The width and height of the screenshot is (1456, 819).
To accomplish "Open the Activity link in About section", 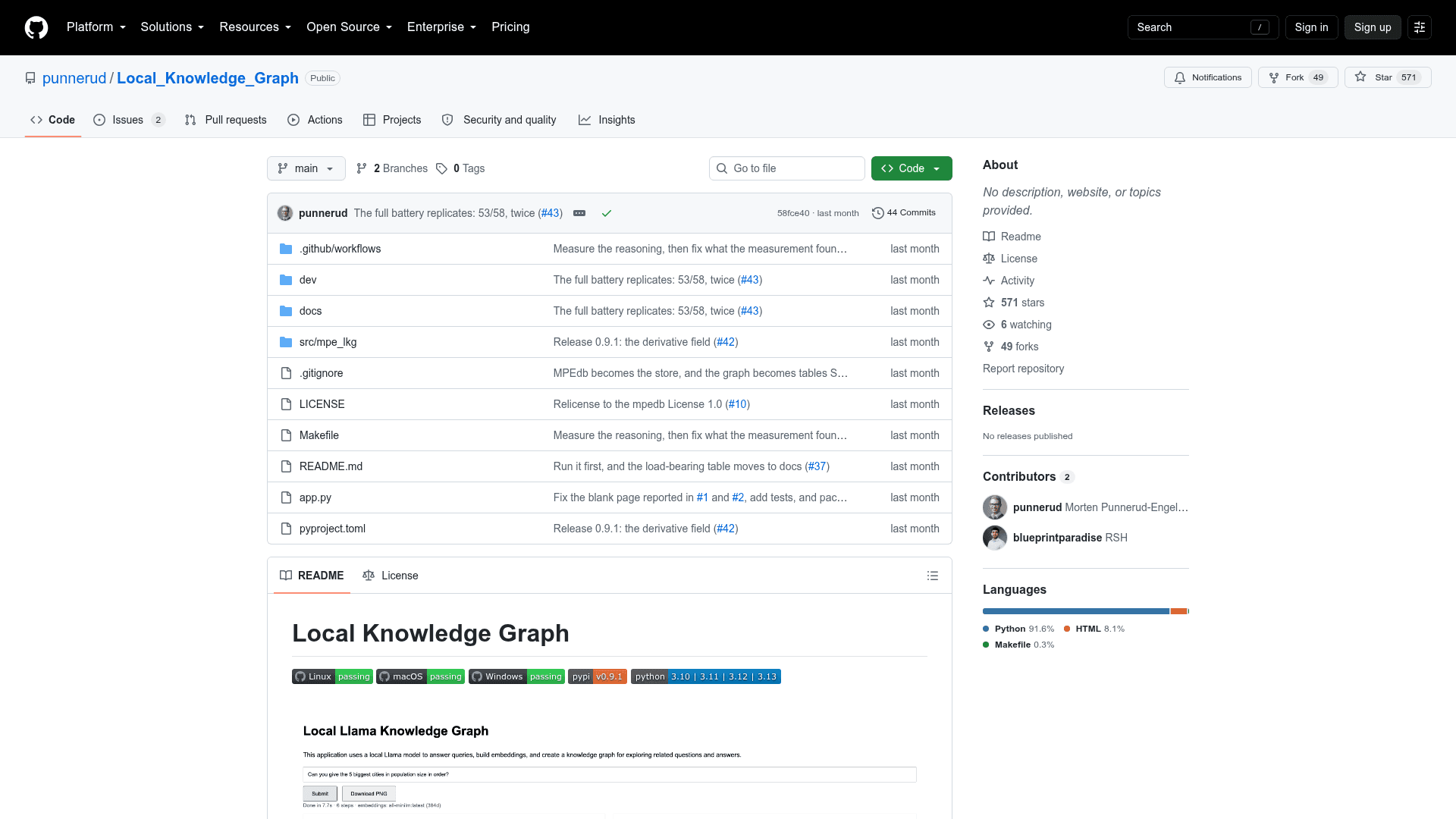I will (x=1009, y=281).
